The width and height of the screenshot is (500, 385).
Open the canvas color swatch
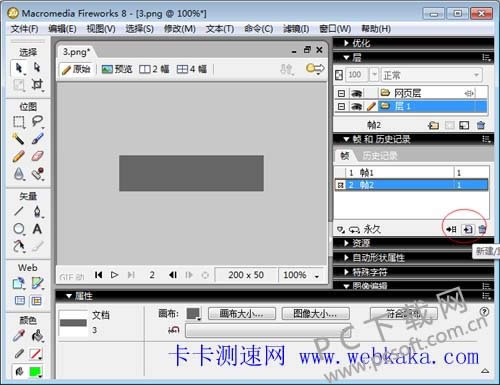pyautogui.click(x=193, y=313)
